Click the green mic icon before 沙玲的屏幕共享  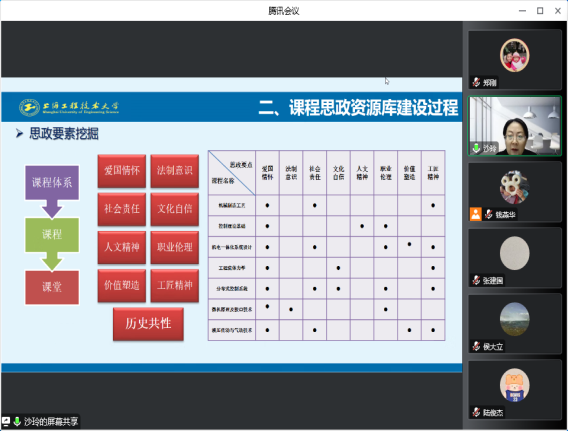click(17, 421)
